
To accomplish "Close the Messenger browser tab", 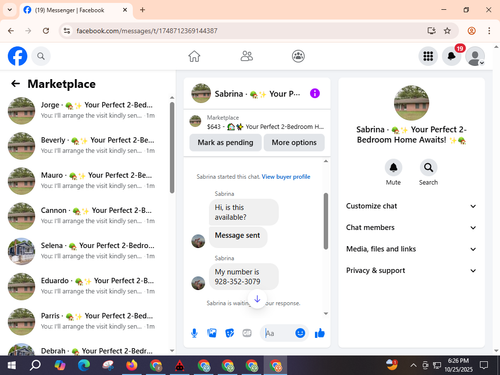I will [125, 10].
